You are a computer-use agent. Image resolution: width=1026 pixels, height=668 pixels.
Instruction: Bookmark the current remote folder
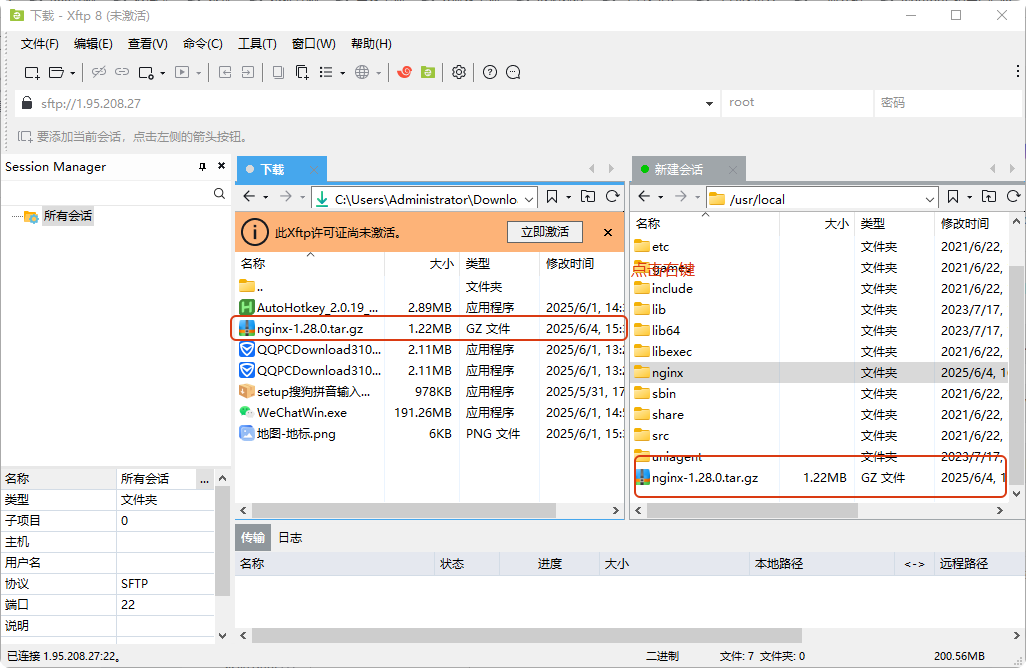(x=953, y=196)
